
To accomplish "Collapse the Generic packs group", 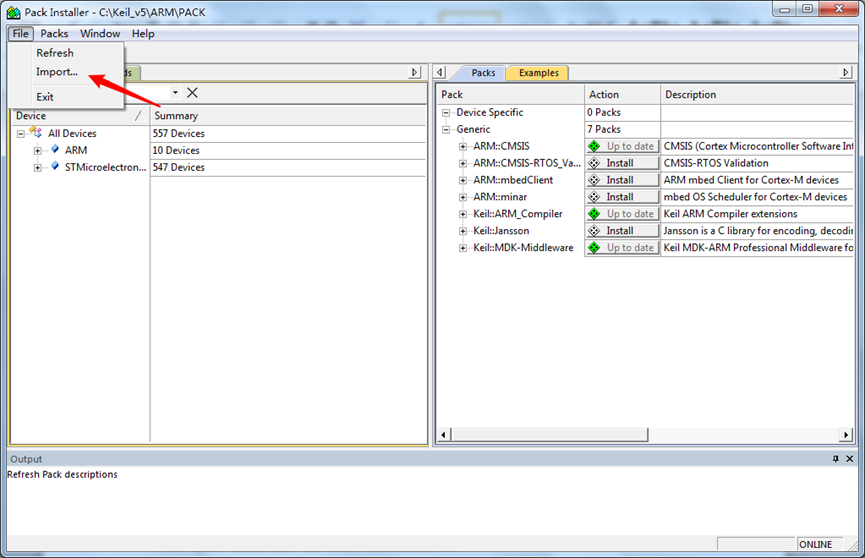I will [x=446, y=130].
